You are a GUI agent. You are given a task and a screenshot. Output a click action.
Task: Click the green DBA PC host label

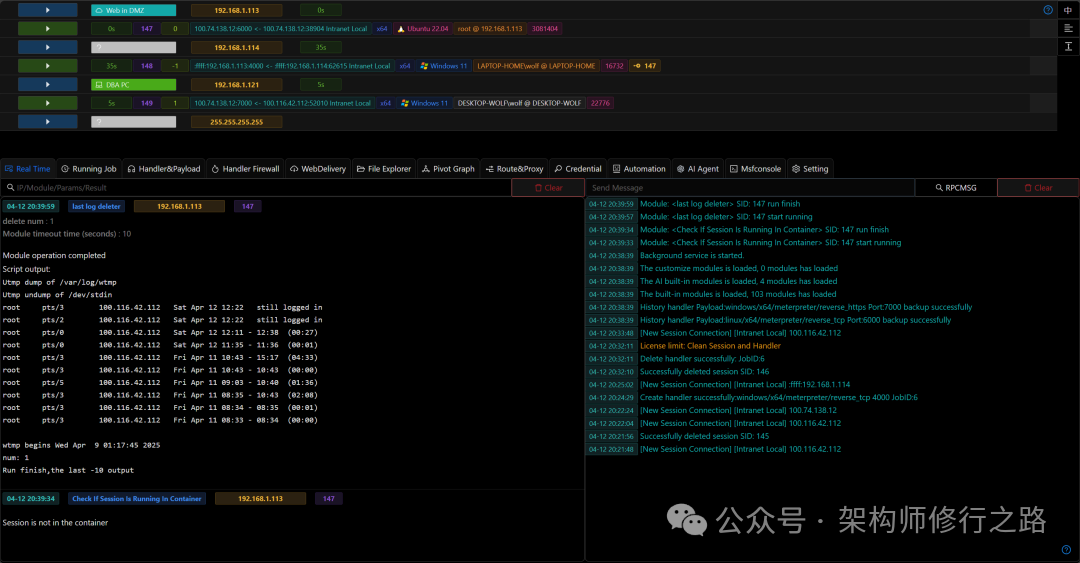pyautogui.click(x=133, y=85)
